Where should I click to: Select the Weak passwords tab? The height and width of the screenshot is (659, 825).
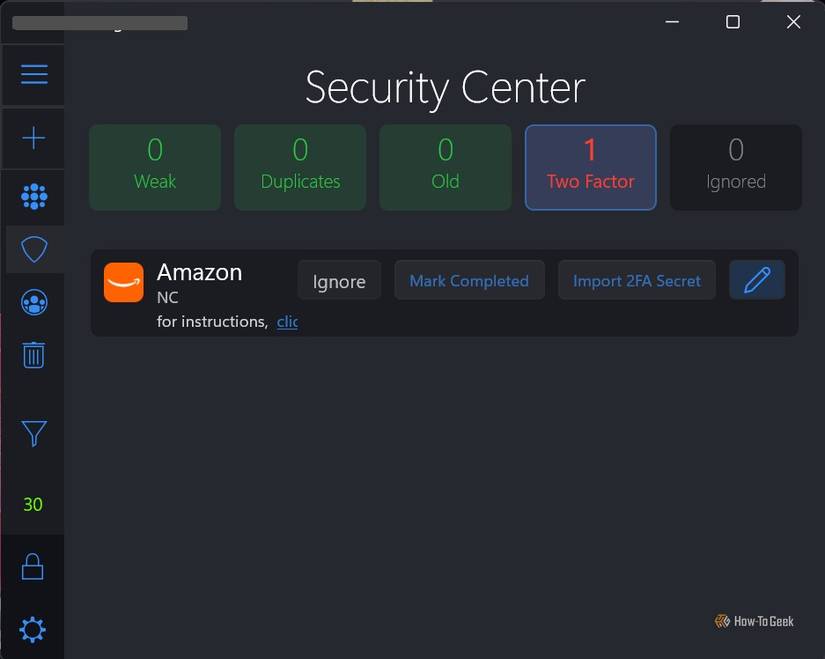click(x=155, y=167)
